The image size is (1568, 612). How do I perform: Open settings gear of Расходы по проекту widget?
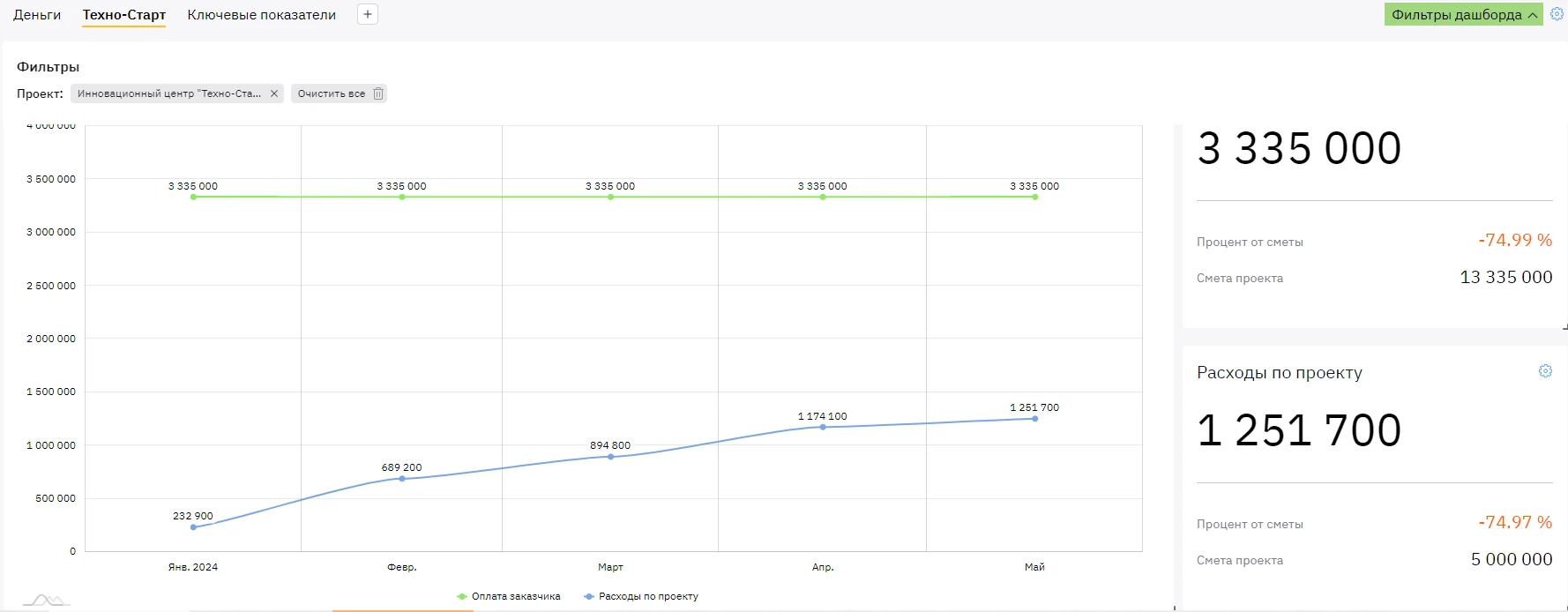coord(1545,371)
